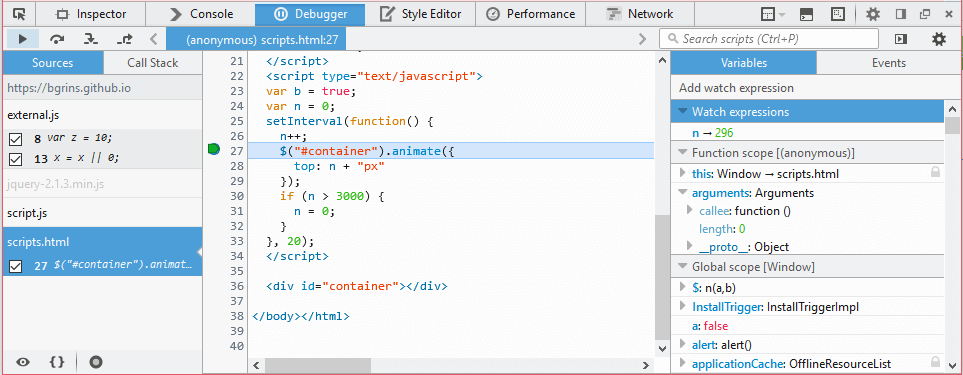Toggle the right panes collapse button
963x375 pixels.
coord(901,39)
